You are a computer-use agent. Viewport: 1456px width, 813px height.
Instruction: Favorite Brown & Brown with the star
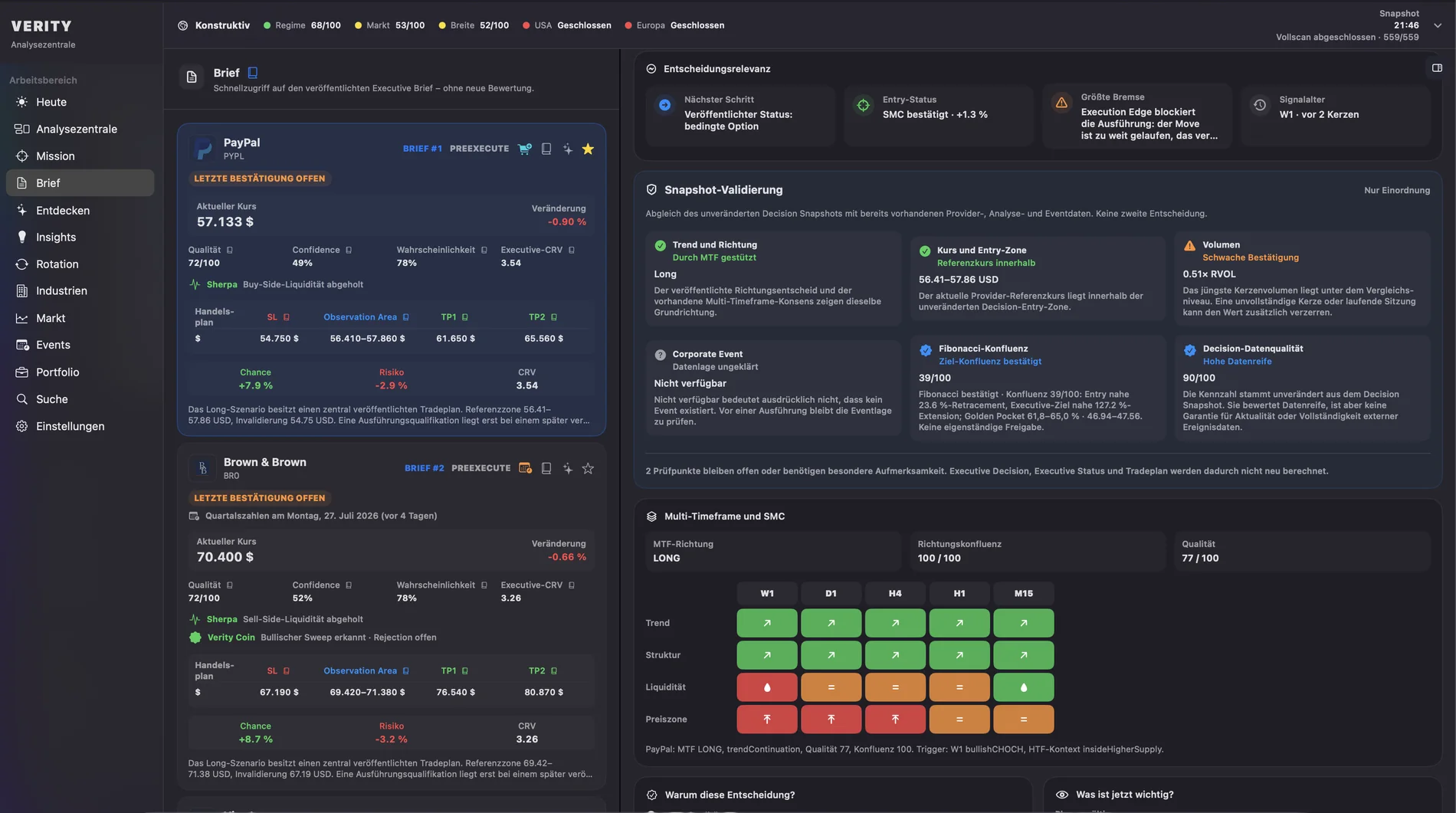588,468
